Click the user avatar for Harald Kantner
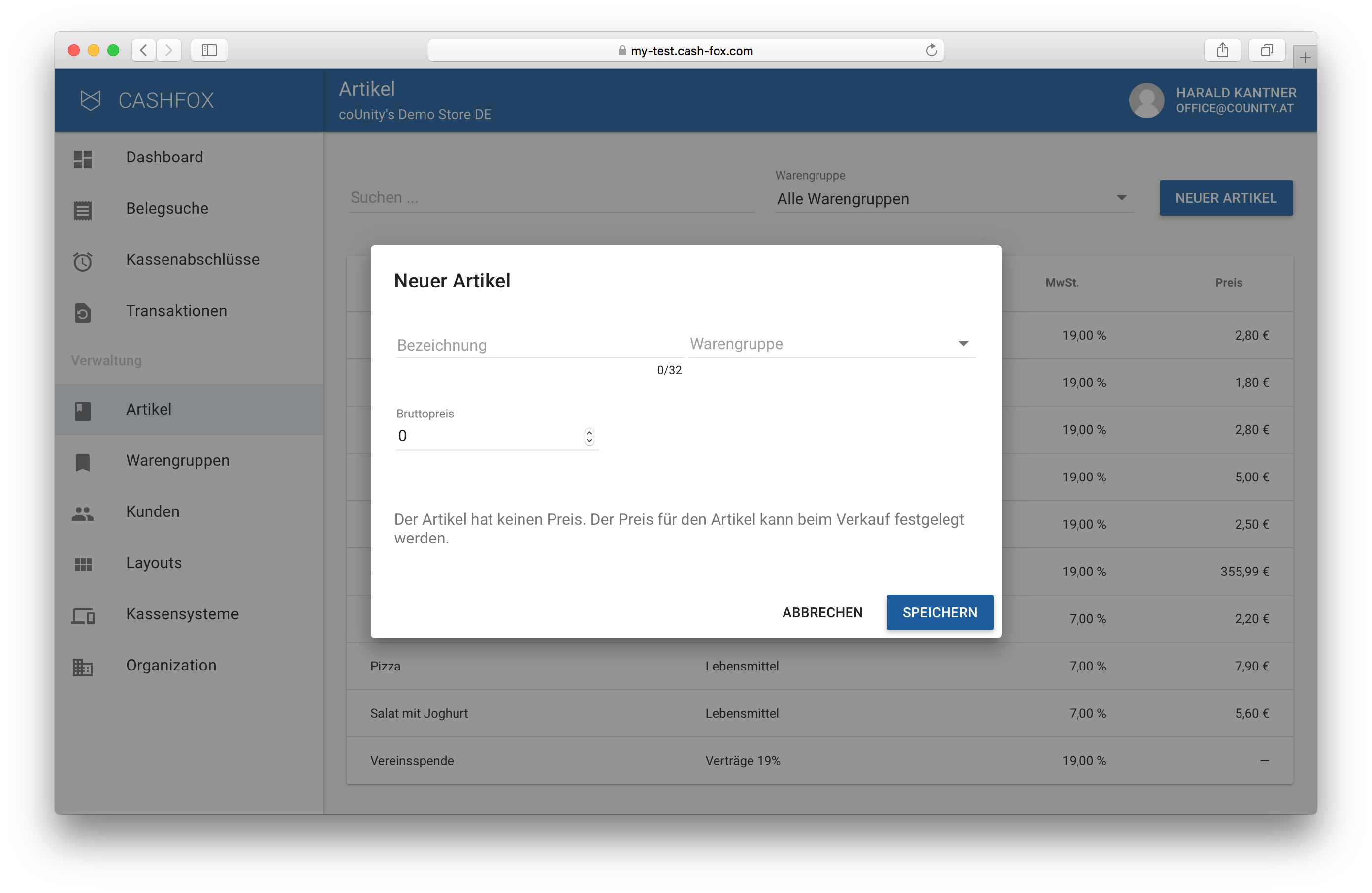 coord(1146,100)
